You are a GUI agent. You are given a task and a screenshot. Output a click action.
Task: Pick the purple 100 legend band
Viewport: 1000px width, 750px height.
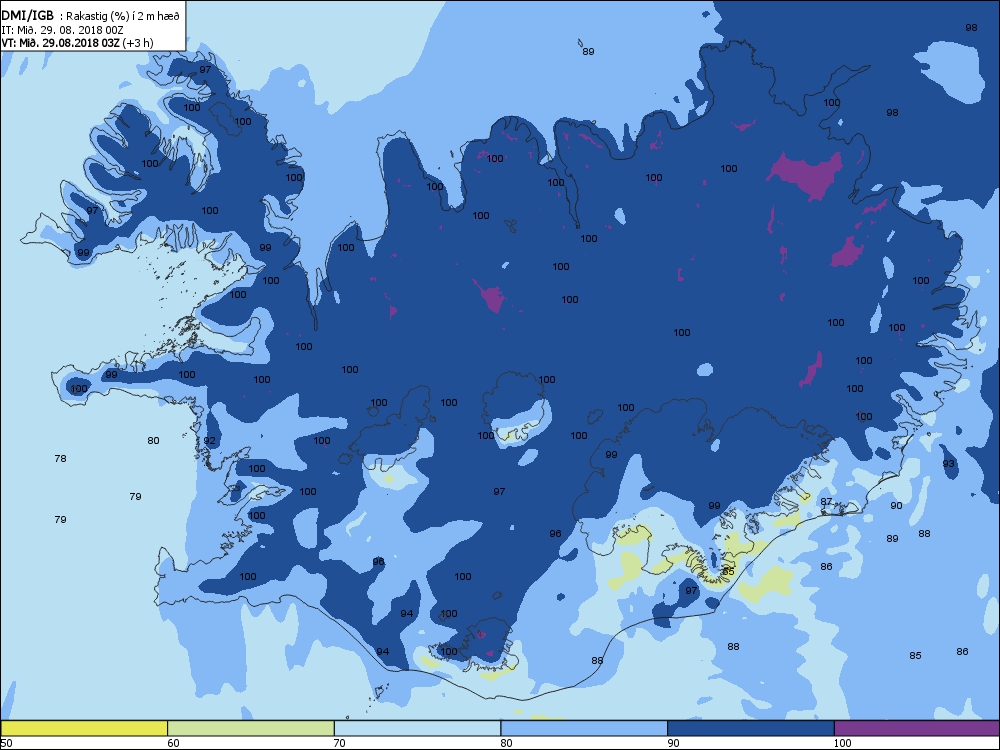[x=917, y=728]
